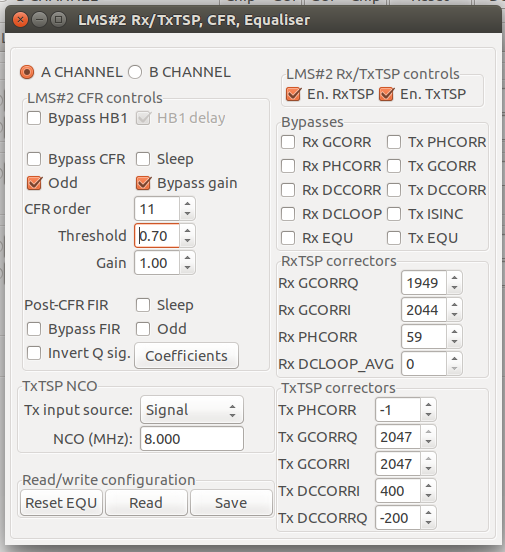Close the Rx/TxTSP dialog window
Screen dimensions: 505x552
[20, 20]
